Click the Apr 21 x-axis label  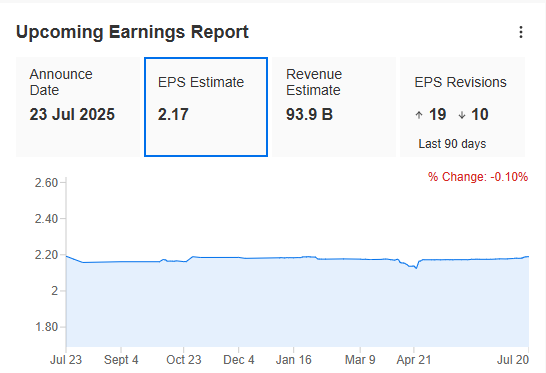click(x=414, y=360)
